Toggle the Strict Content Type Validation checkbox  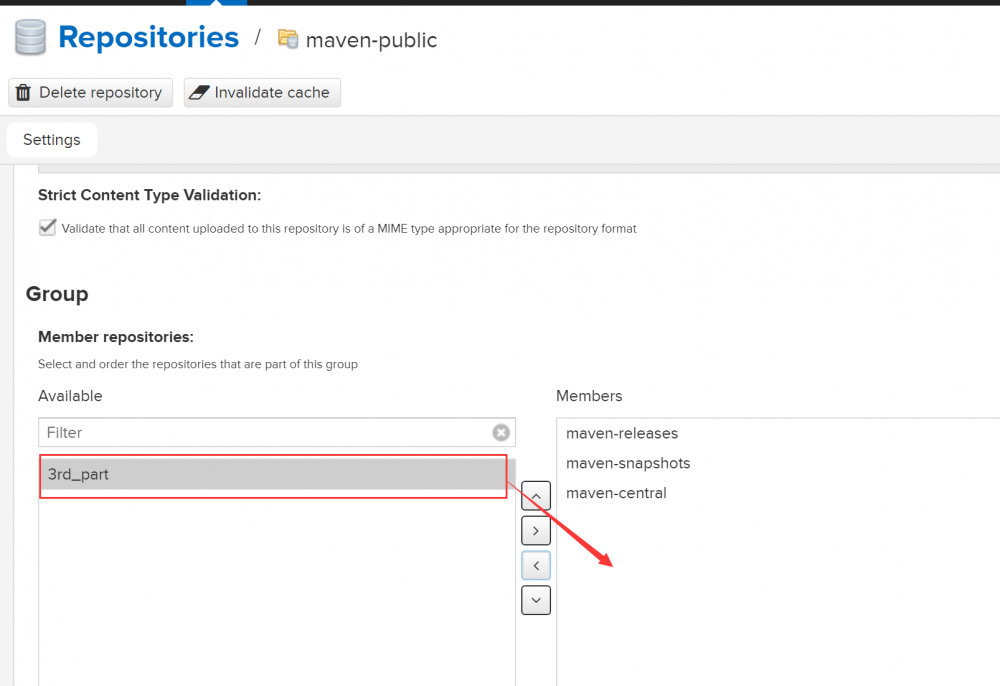(x=47, y=228)
